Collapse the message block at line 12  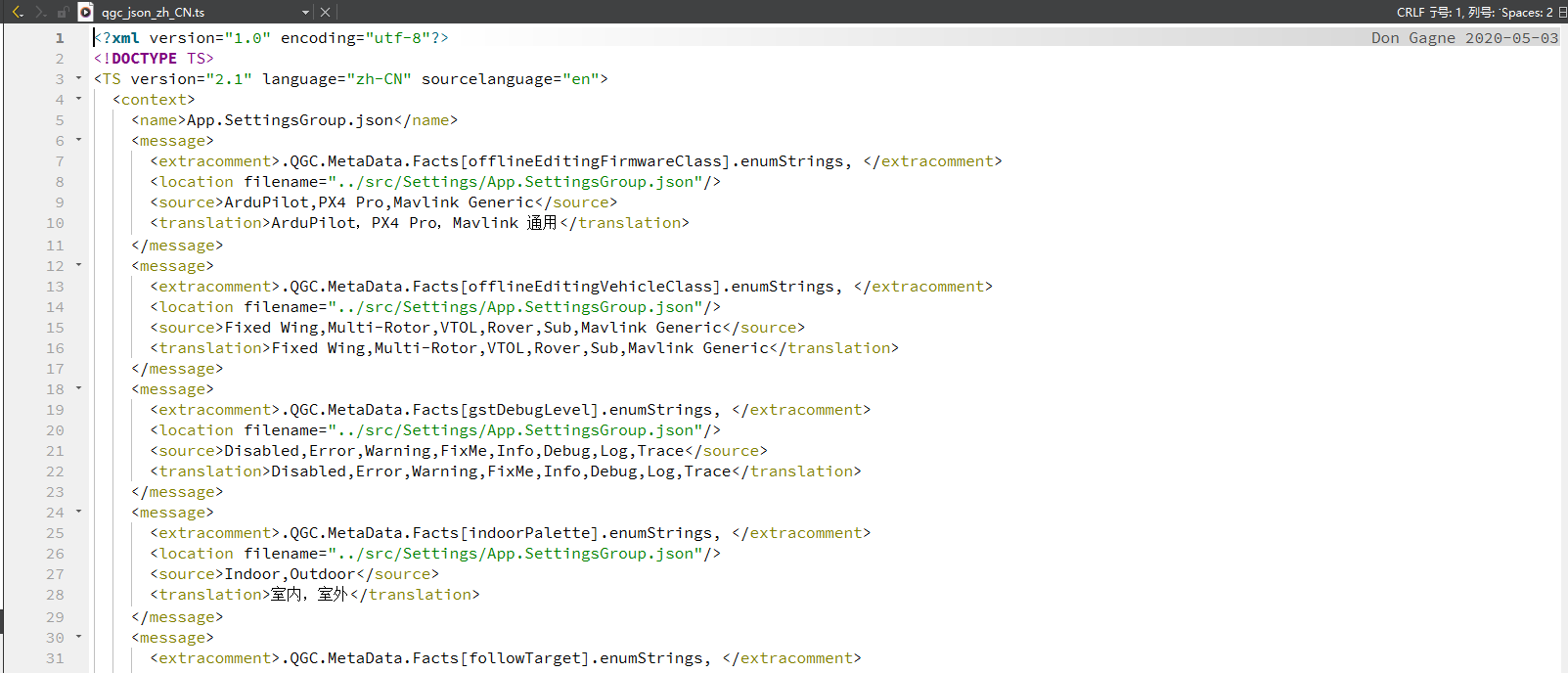[79, 265]
